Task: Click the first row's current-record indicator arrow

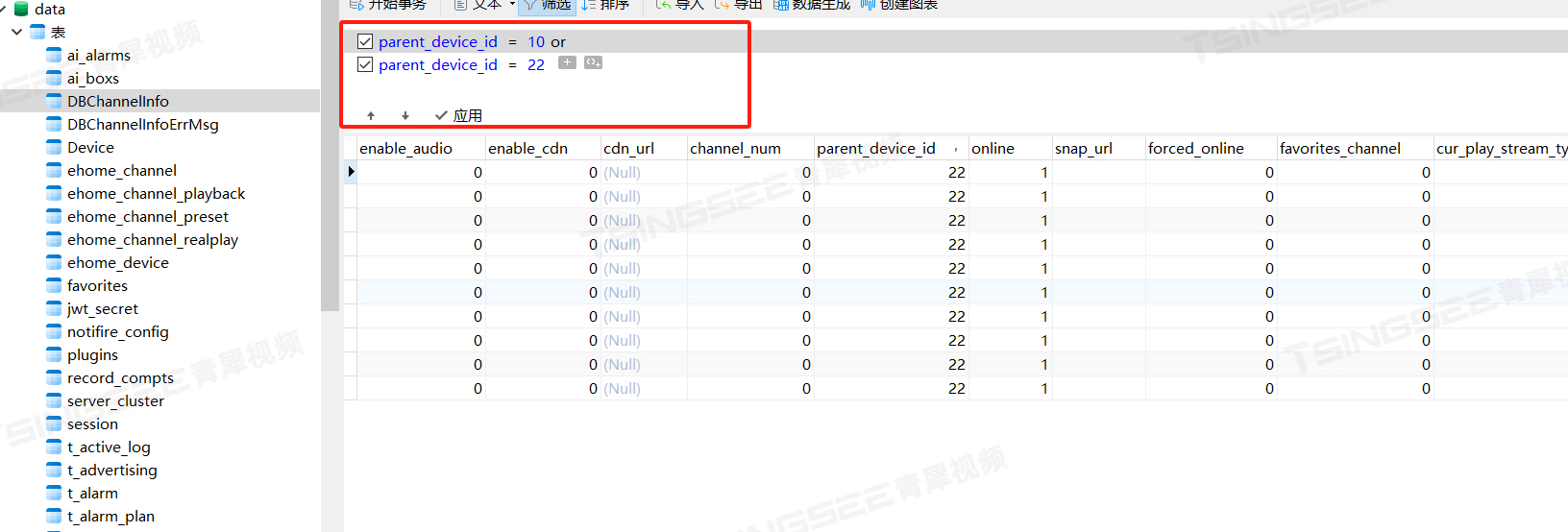Action: click(x=351, y=172)
